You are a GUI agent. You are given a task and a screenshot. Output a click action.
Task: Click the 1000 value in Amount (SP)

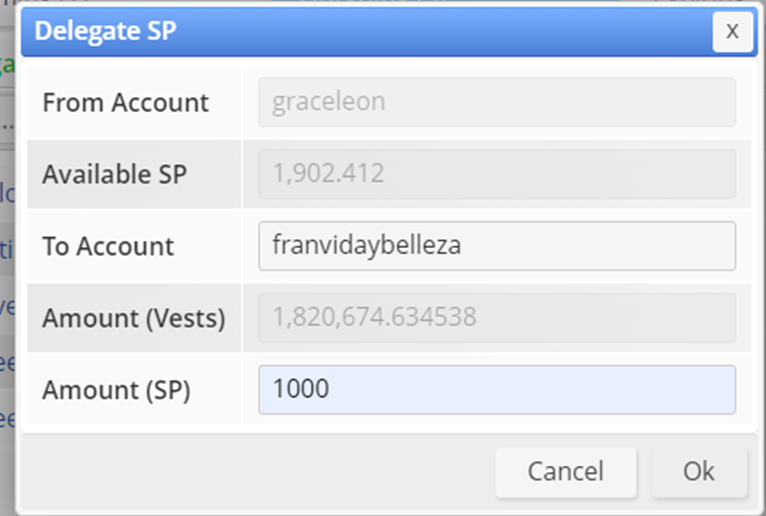click(x=300, y=390)
